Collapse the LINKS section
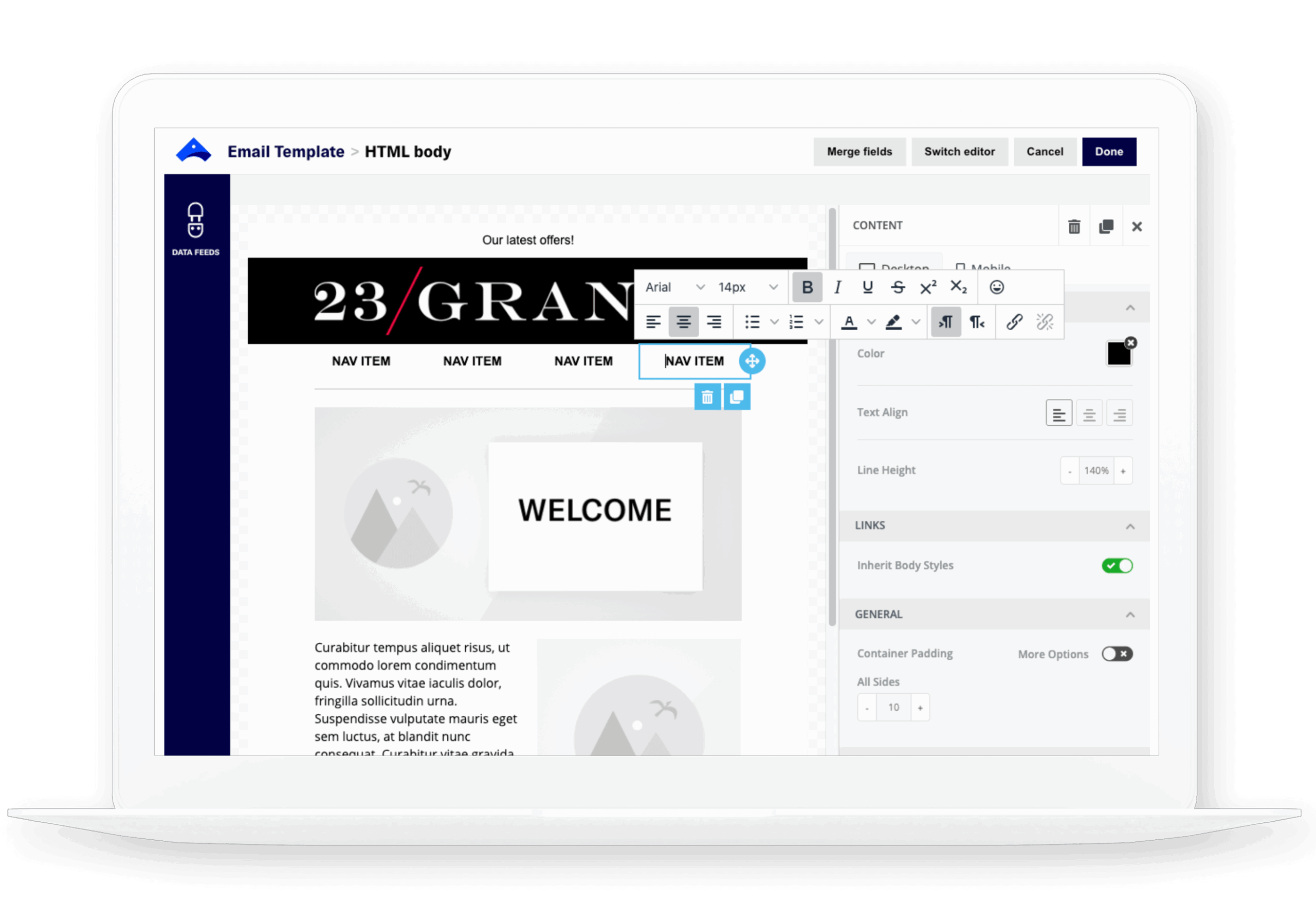This screenshot has width=1316, height=921. click(1130, 526)
